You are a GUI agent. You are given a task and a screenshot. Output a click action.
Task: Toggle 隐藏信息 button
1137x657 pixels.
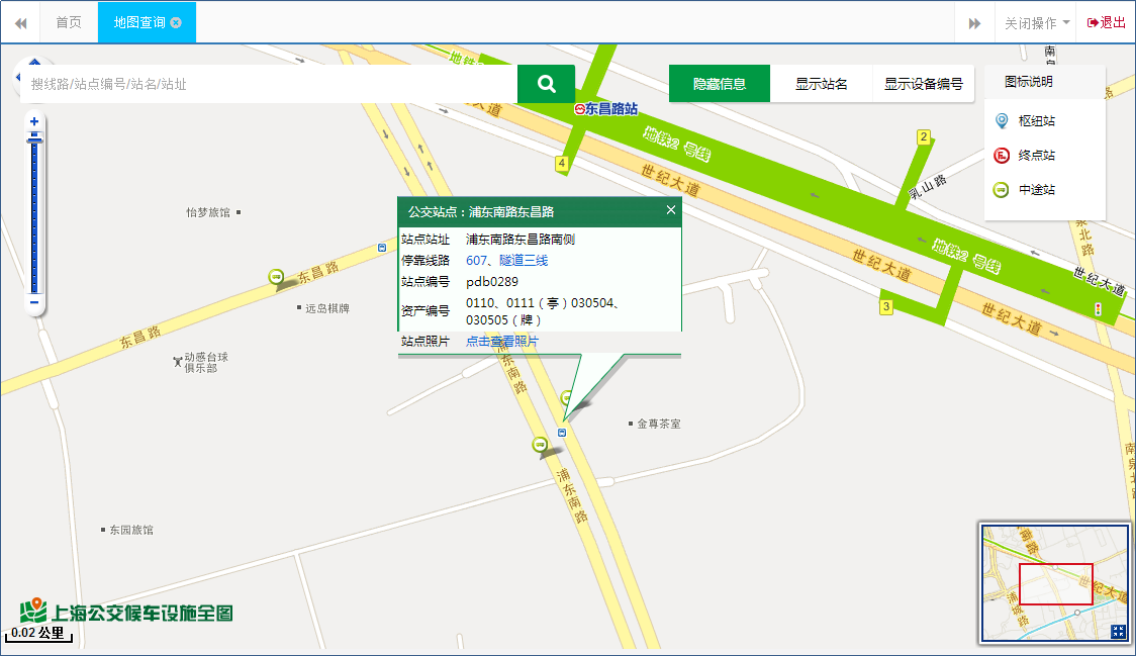(x=719, y=84)
